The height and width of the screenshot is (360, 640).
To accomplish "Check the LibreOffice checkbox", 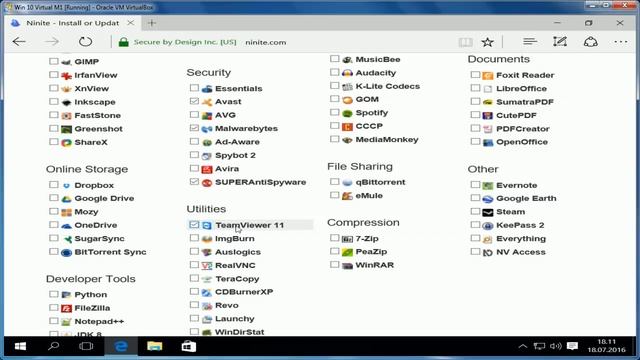I will click(x=475, y=88).
